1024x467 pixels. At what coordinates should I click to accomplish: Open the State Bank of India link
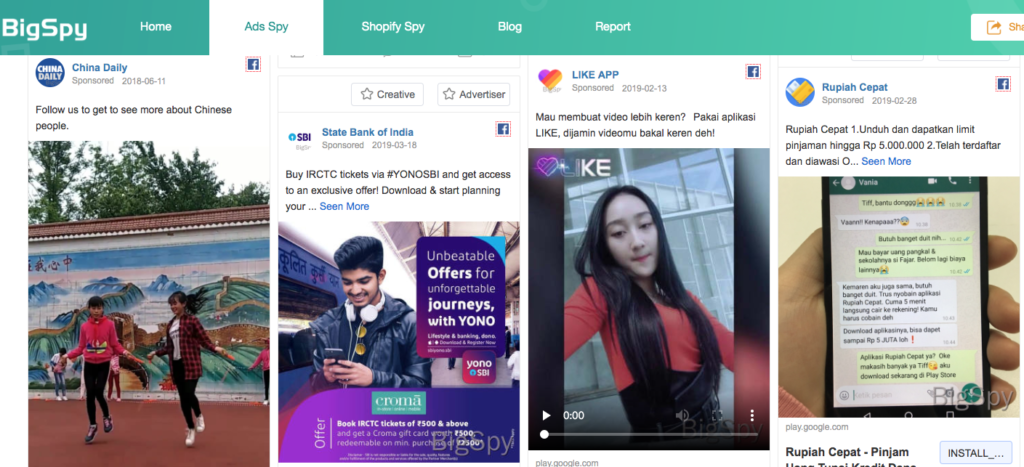368,132
